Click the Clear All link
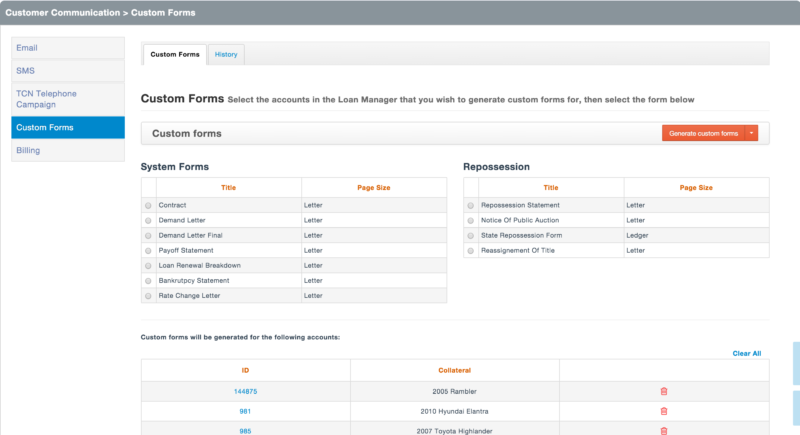800x435 pixels. pos(746,353)
